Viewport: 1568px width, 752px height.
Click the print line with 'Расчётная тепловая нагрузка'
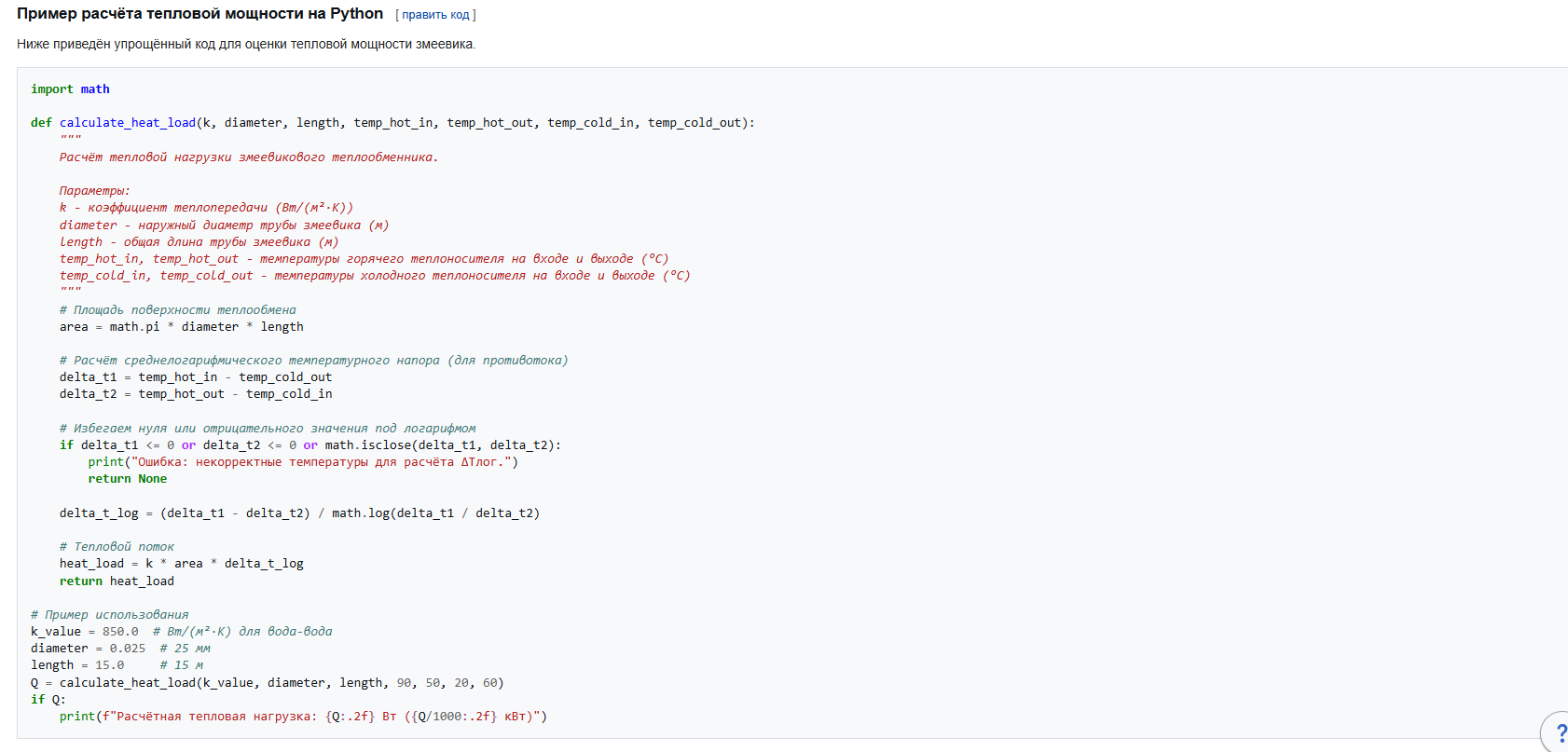302,717
